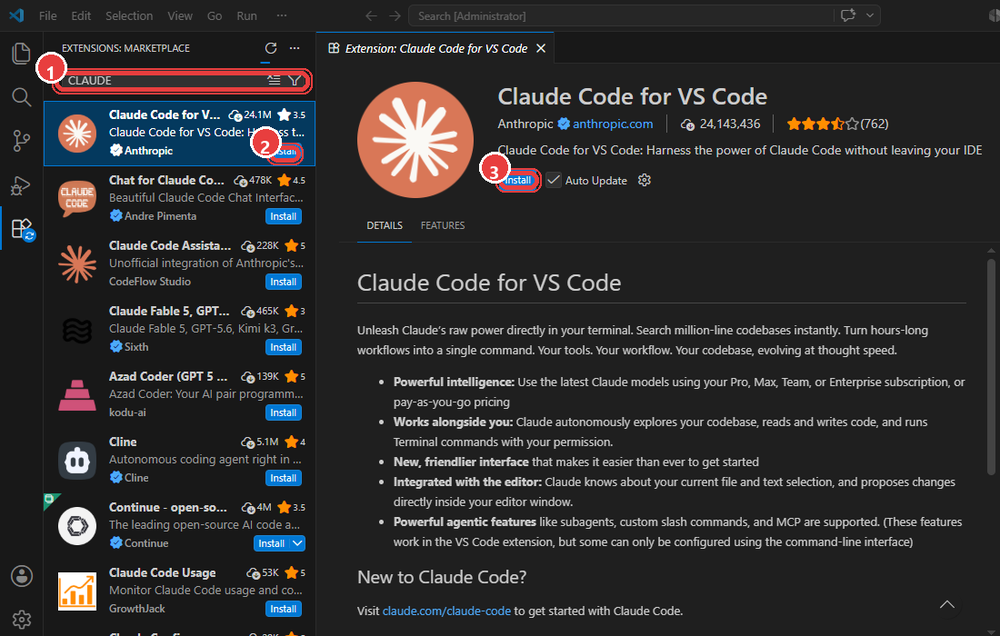The image size is (1000, 636).
Task: Close the Claude Code extension tab
Action: [541, 48]
